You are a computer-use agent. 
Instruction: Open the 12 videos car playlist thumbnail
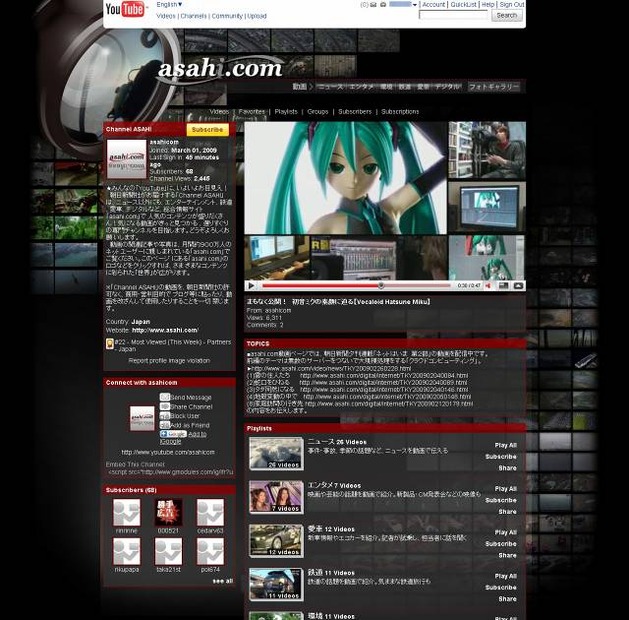(x=276, y=541)
